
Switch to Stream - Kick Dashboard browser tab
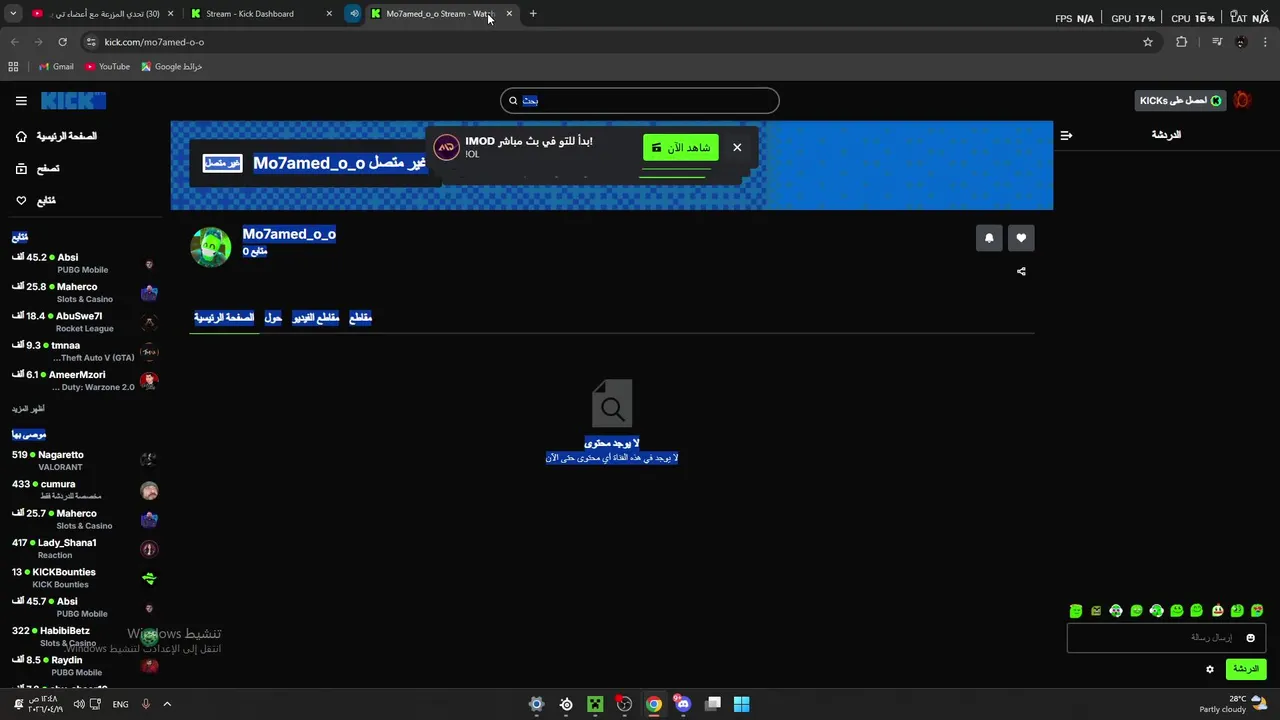pos(259,14)
